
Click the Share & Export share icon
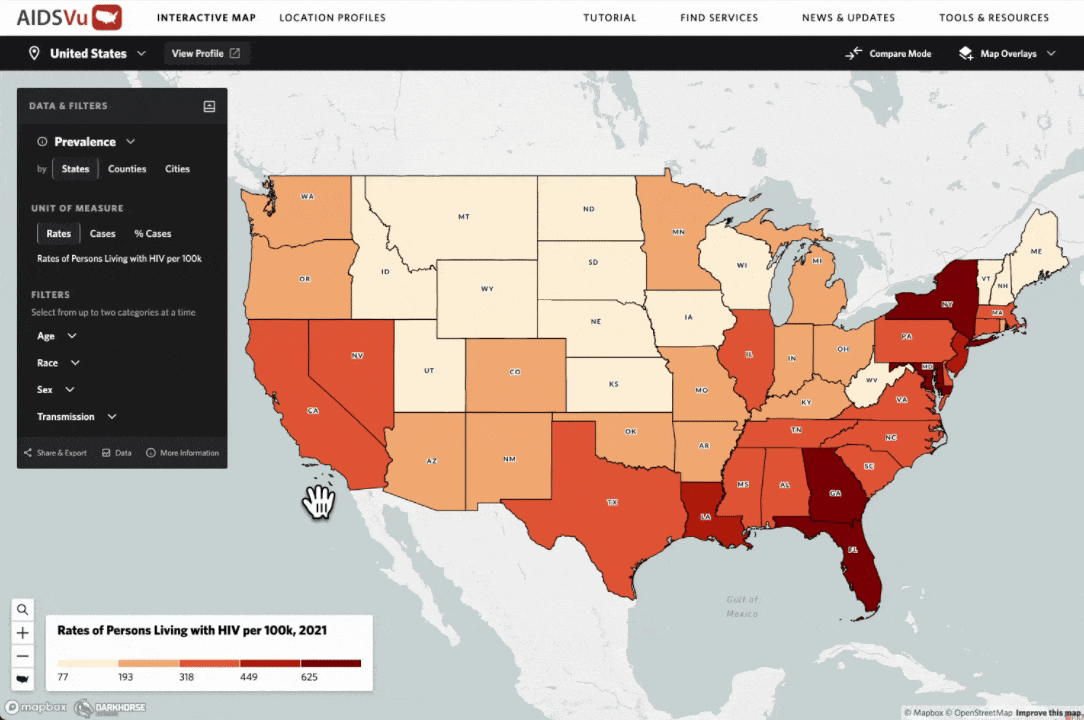[28, 453]
